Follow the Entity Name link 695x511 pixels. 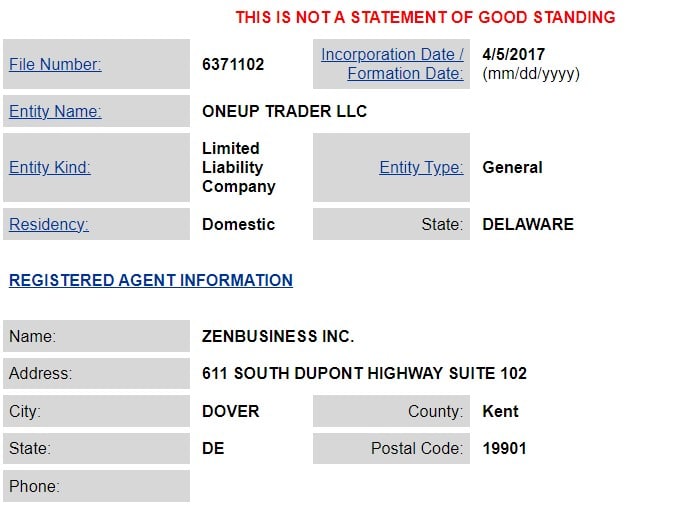[x=55, y=112]
